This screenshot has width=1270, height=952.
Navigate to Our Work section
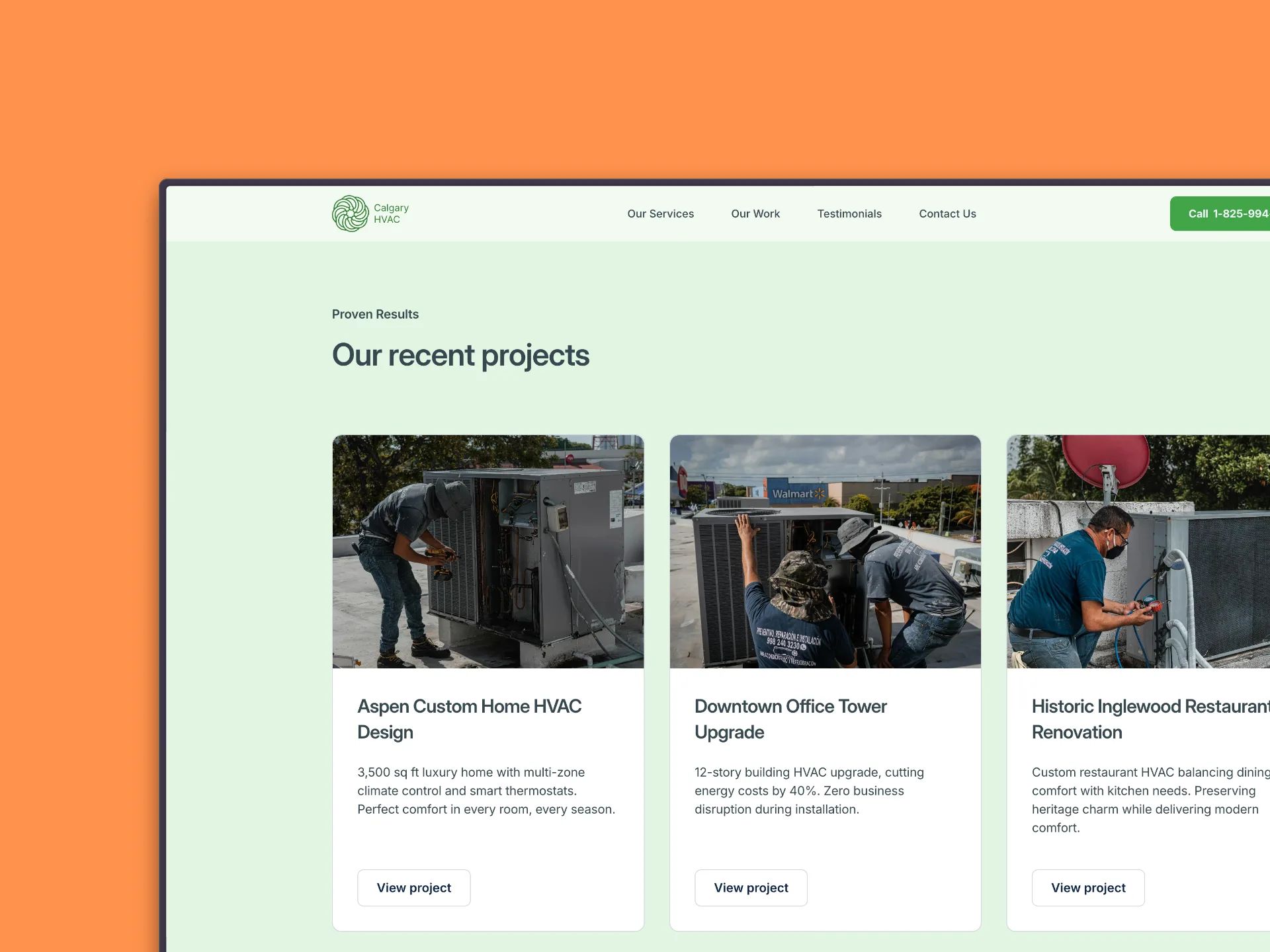click(x=755, y=214)
